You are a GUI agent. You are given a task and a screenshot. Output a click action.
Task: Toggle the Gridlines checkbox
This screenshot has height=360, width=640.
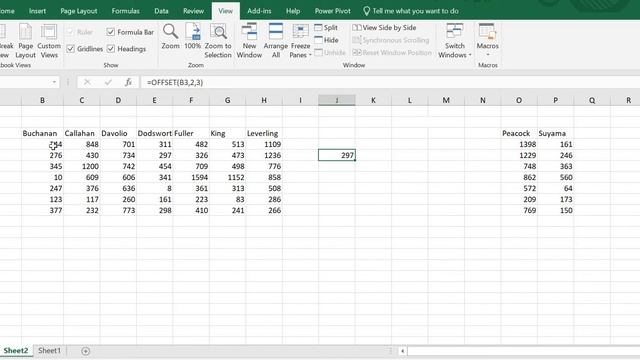tap(71, 49)
